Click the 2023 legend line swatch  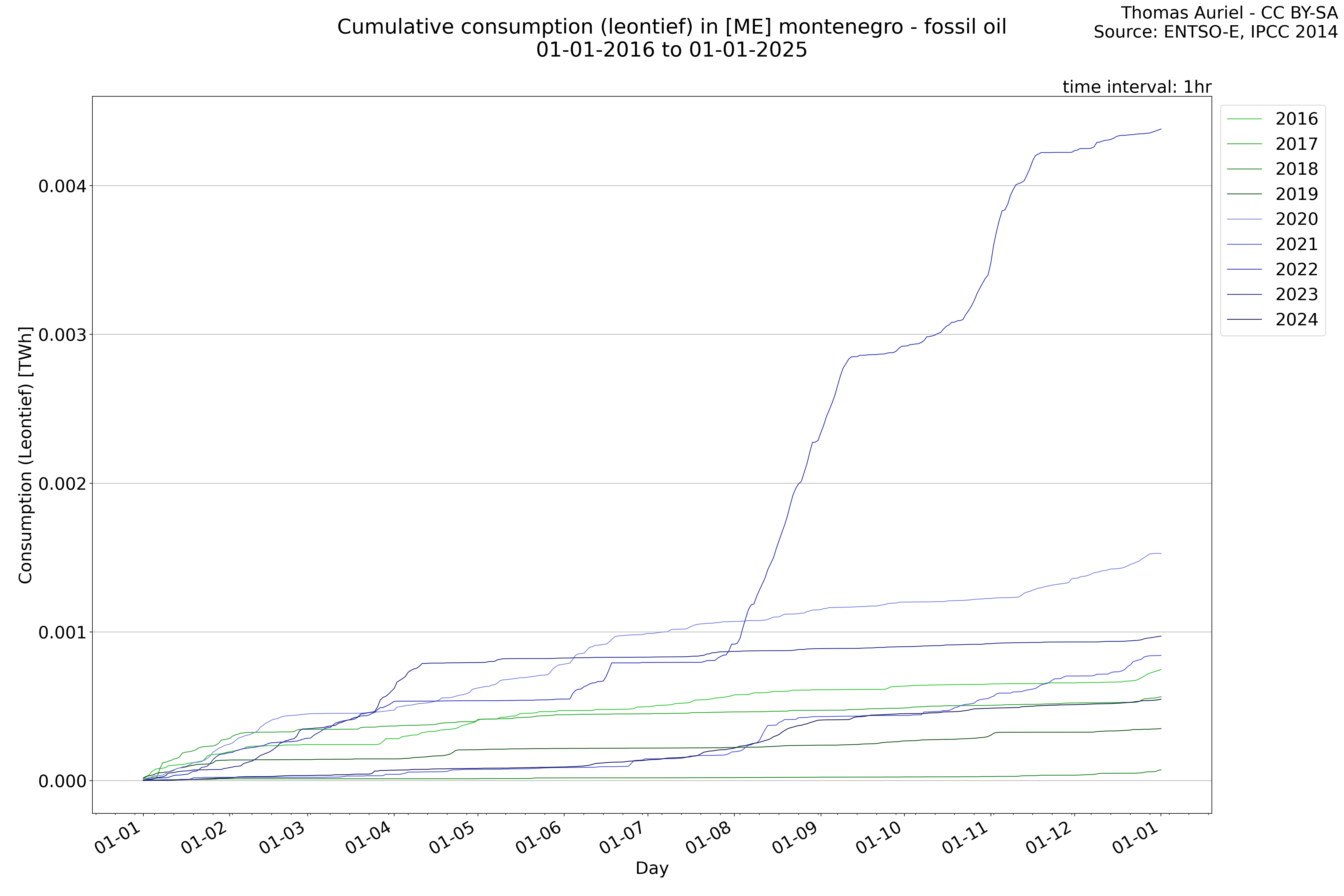[1244, 294]
